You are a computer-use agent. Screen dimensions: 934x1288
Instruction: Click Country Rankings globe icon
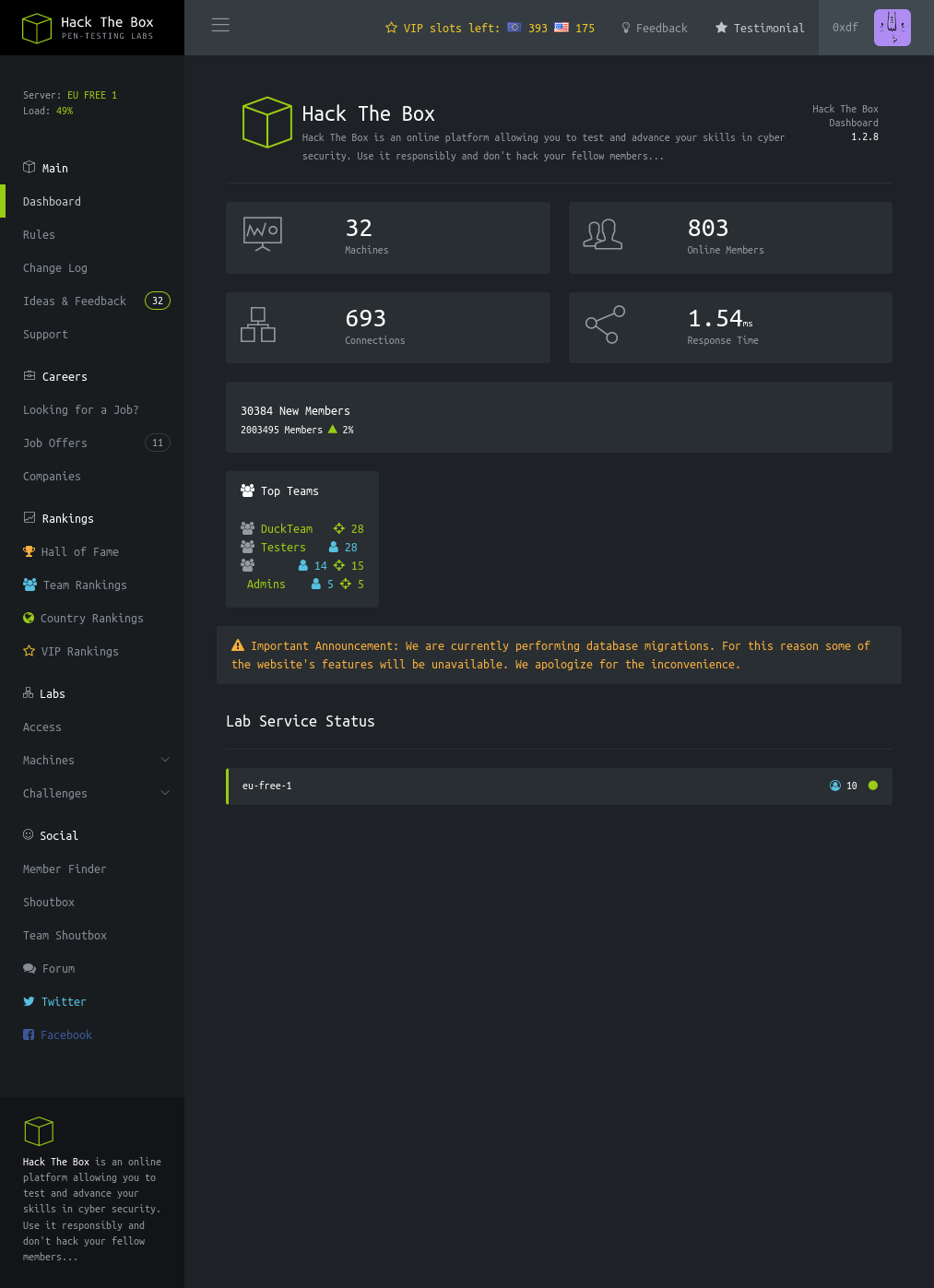[29, 618]
